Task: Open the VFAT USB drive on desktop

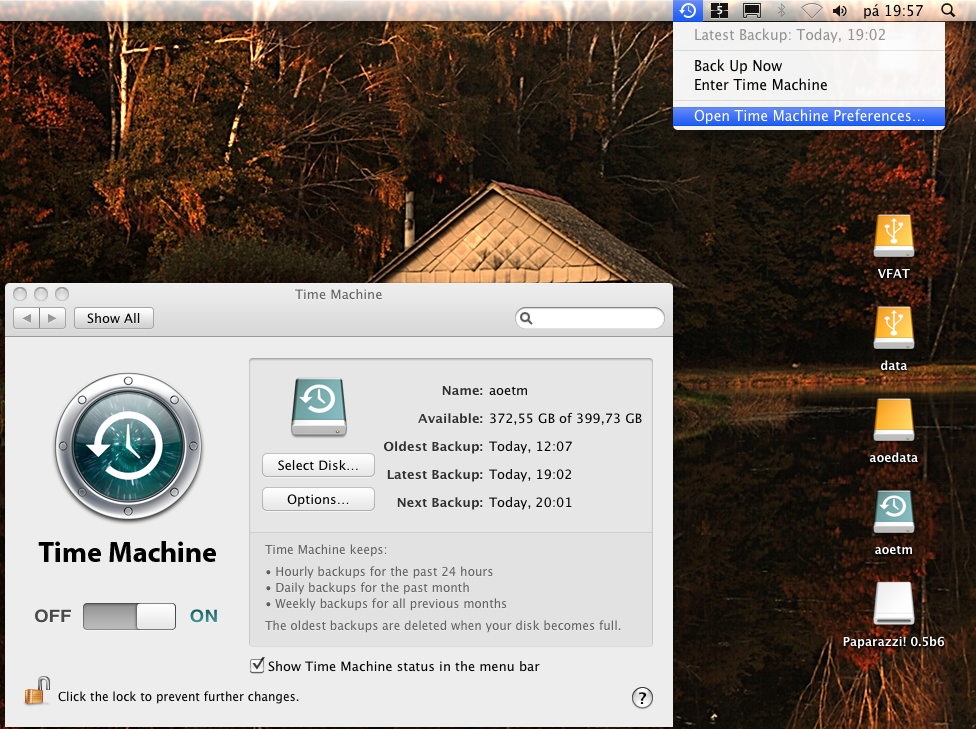Action: (893, 237)
